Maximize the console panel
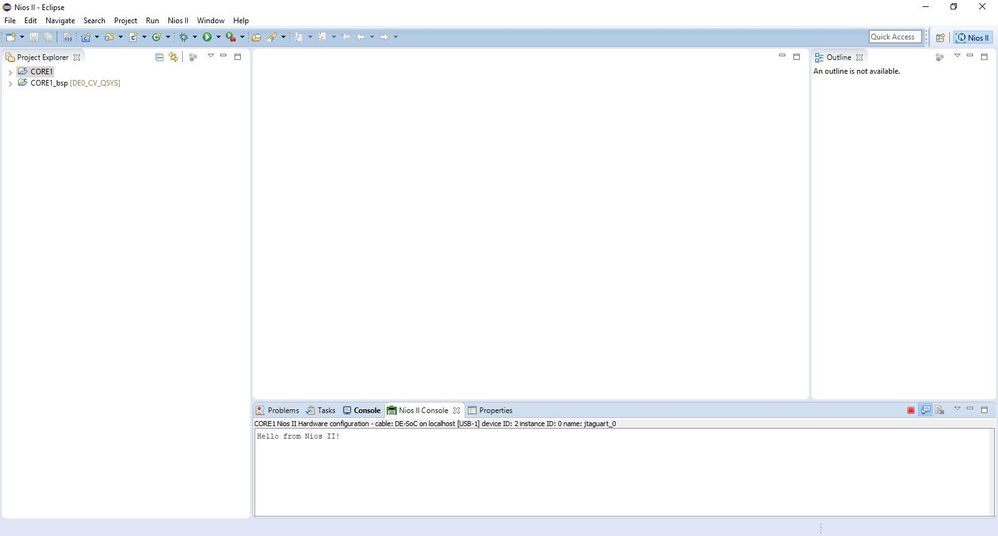 (x=984, y=410)
